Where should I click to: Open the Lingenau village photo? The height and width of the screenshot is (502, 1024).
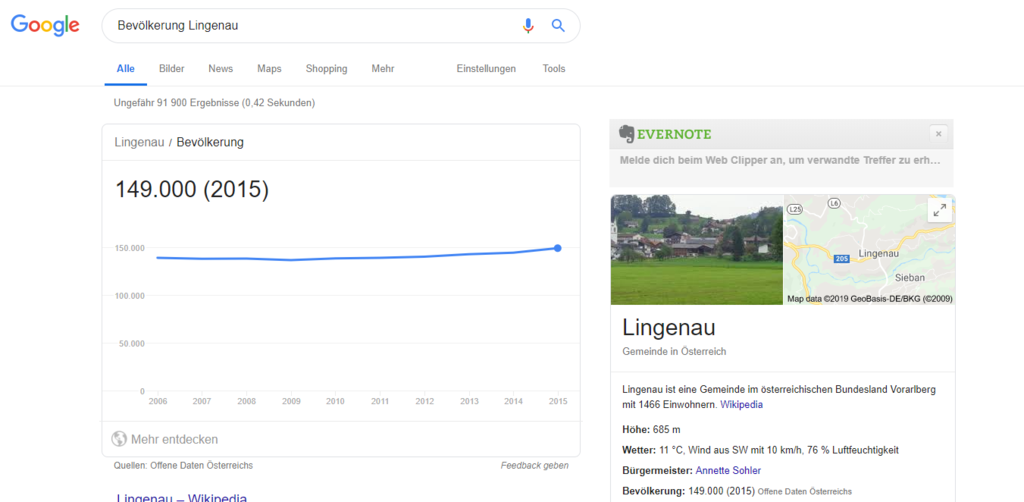click(x=696, y=249)
